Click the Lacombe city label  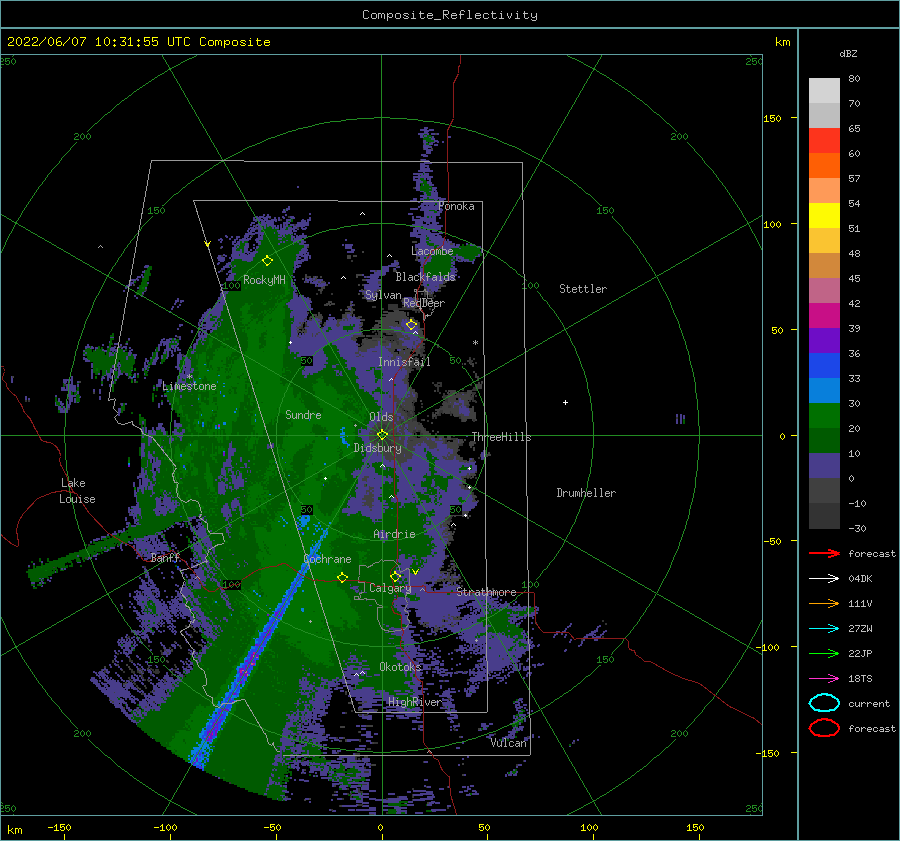click(x=432, y=251)
